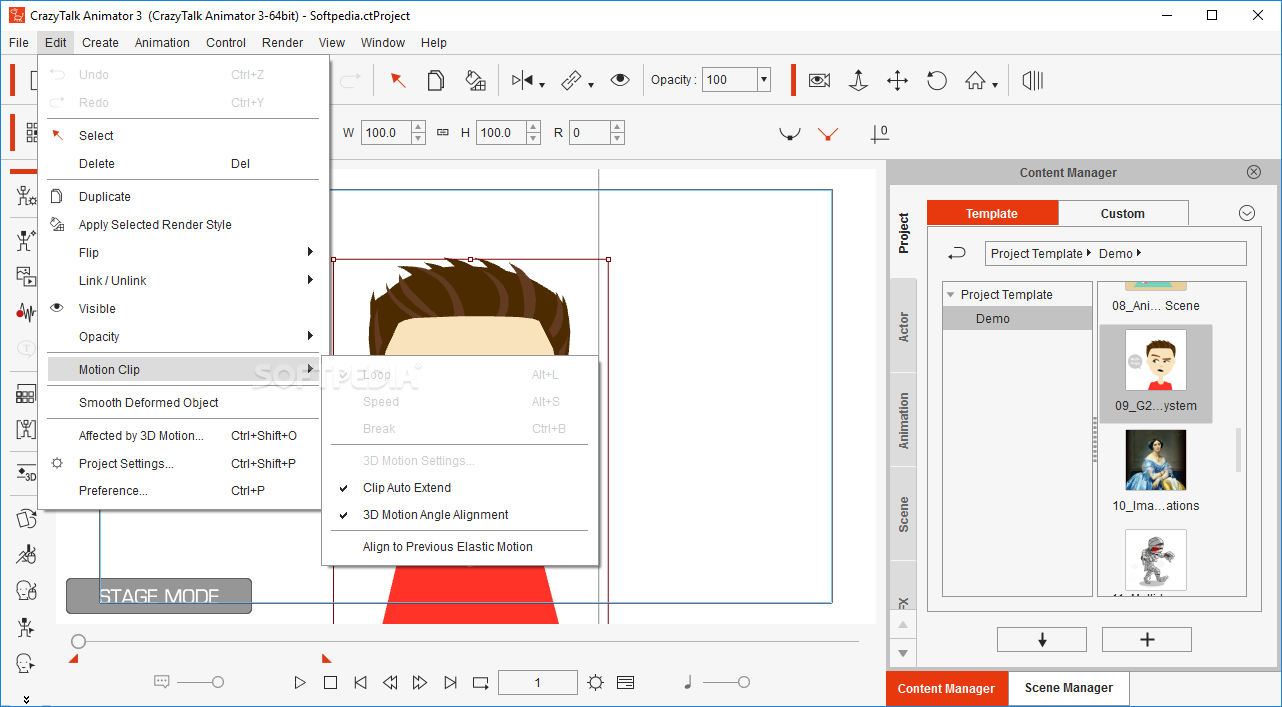Screen dimensions: 1282x707
Task: Click the music note volume icon
Action: (688, 682)
